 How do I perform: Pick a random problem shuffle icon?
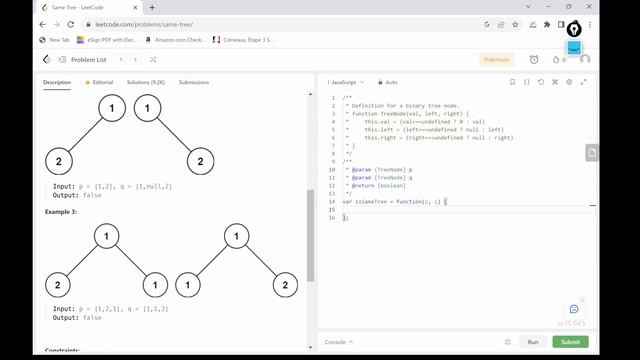coord(153,60)
